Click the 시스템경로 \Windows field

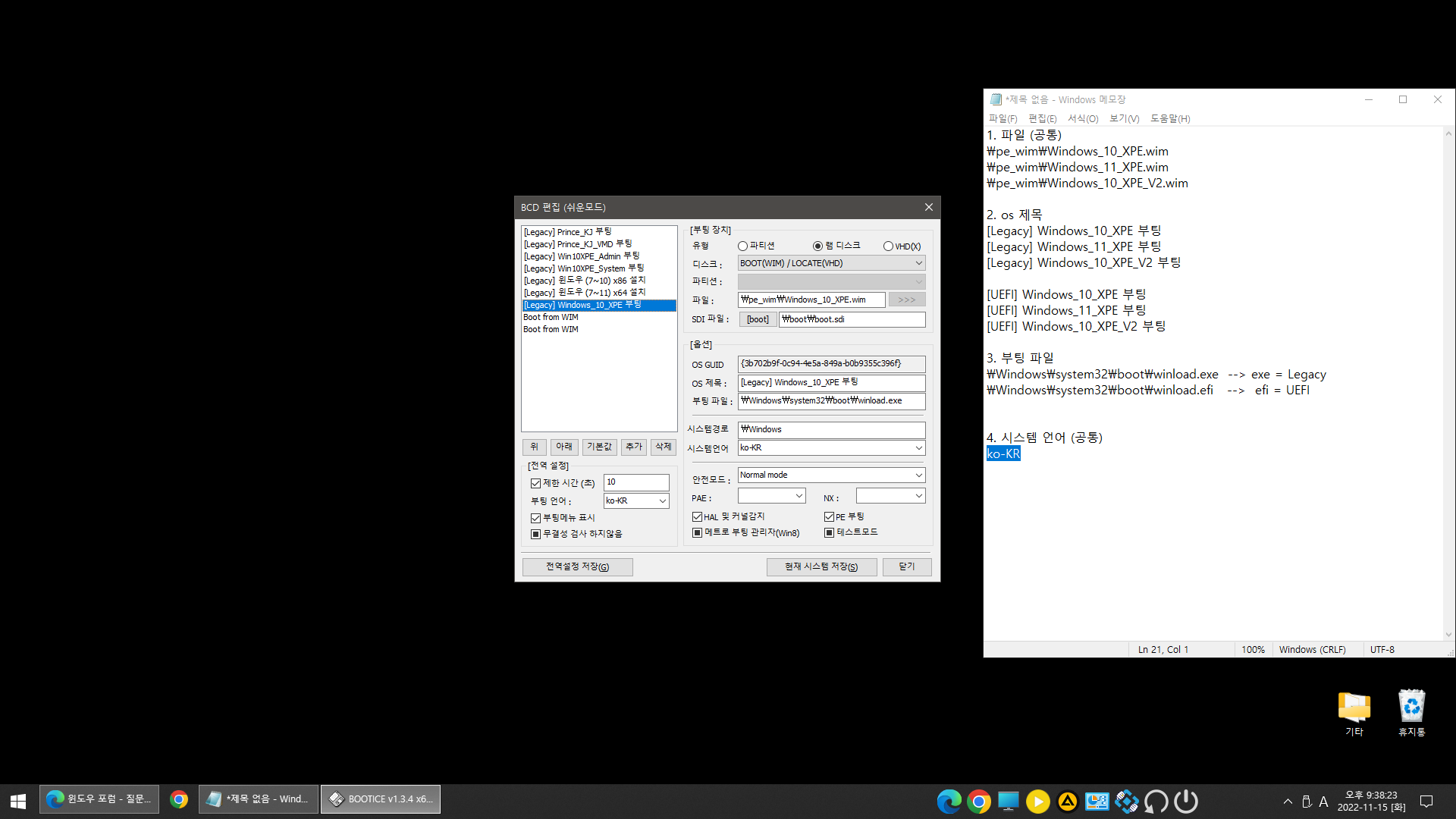point(831,429)
